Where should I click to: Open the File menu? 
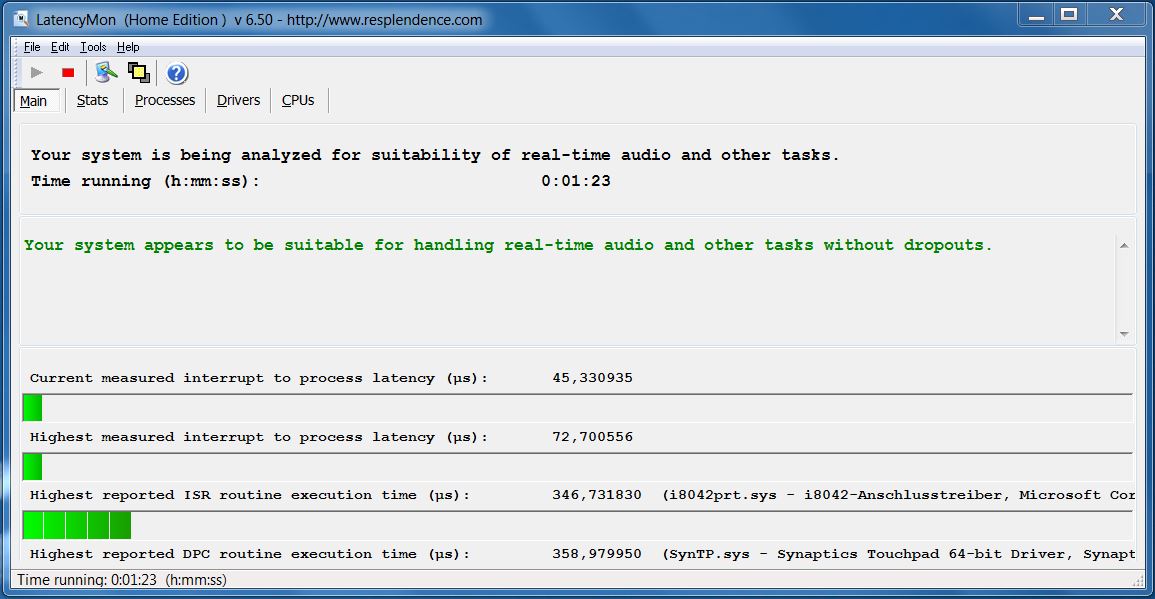[32, 47]
